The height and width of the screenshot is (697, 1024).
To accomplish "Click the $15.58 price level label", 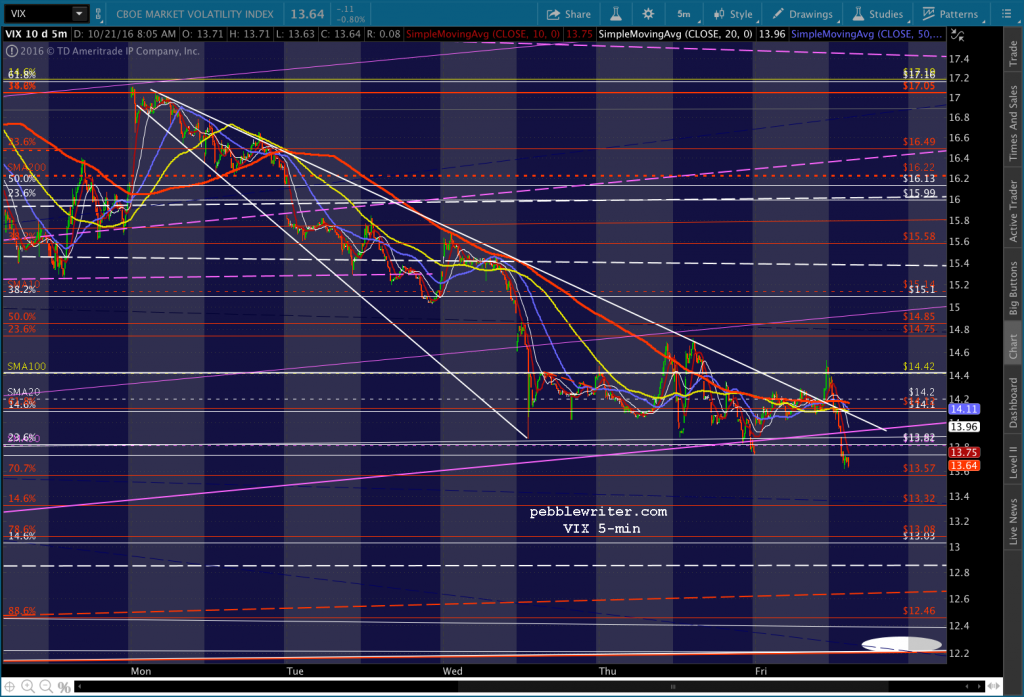I will coord(919,236).
